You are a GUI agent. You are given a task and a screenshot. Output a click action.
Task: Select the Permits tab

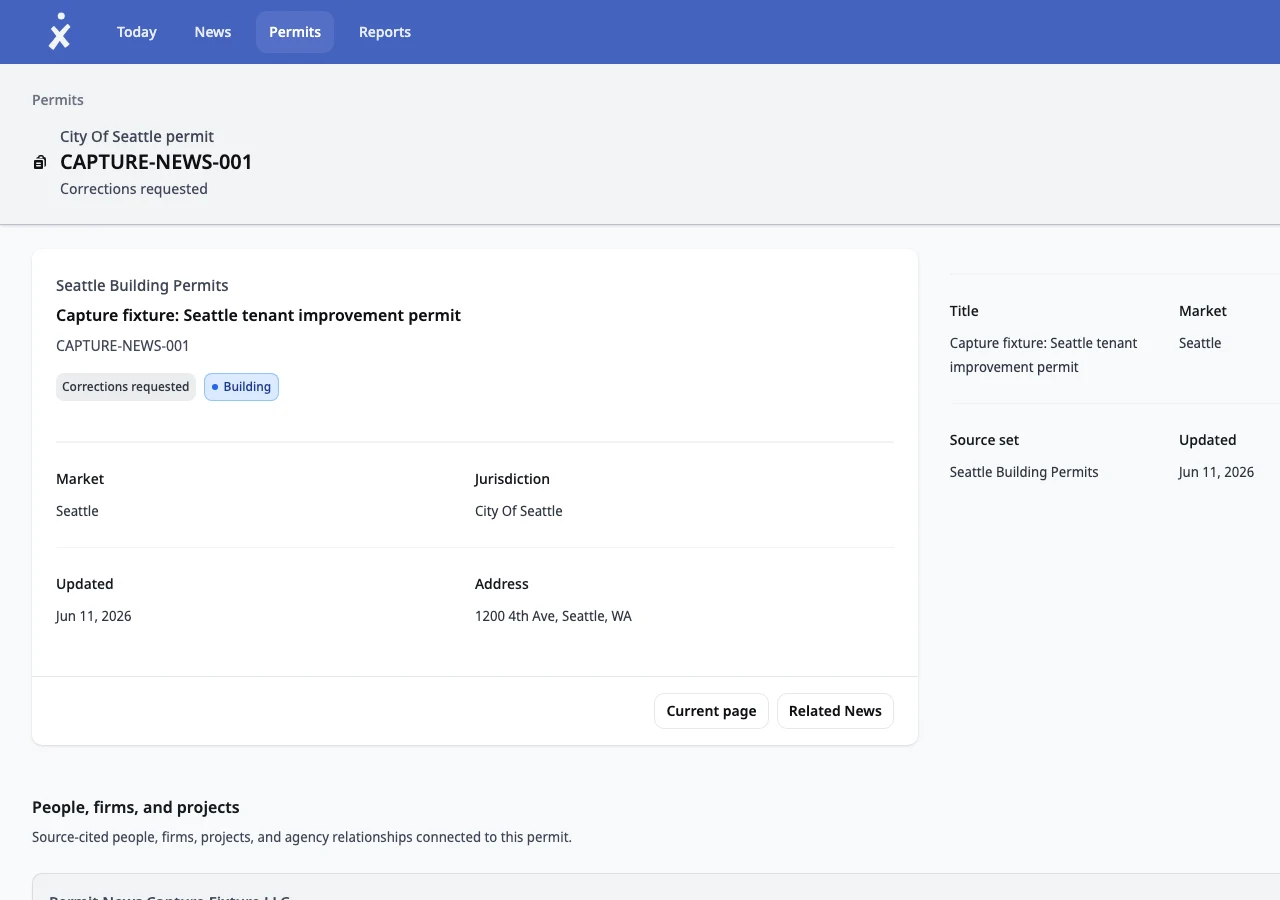pyautogui.click(x=295, y=32)
